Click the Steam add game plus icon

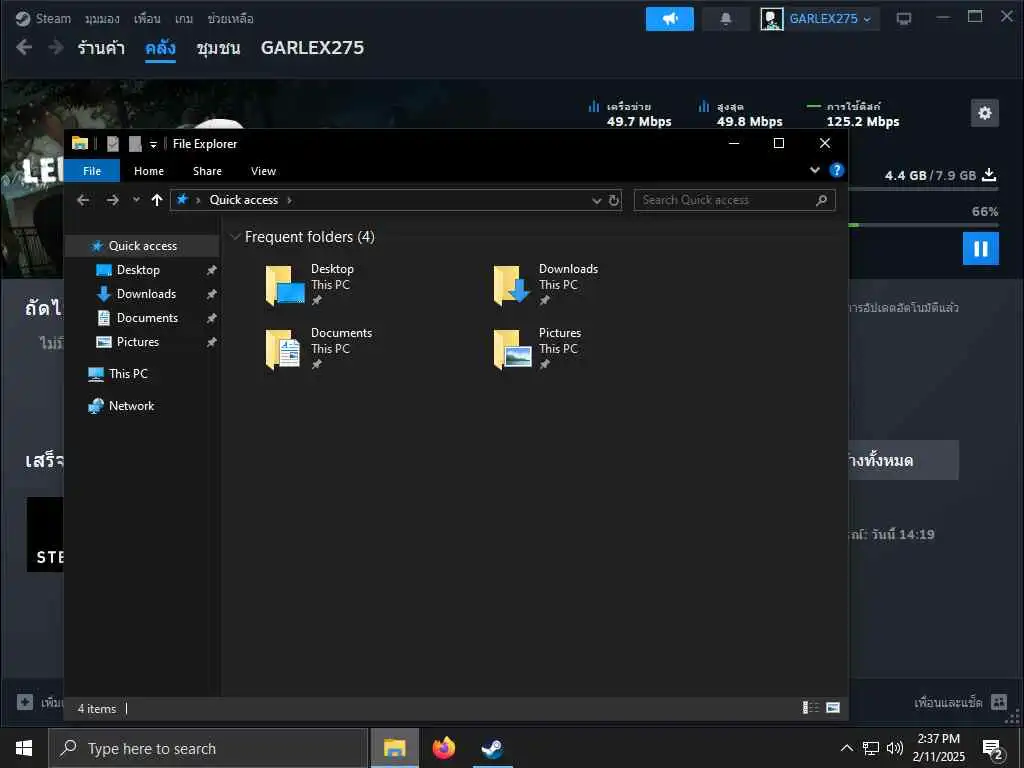pyautogui.click(x=25, y=702)
